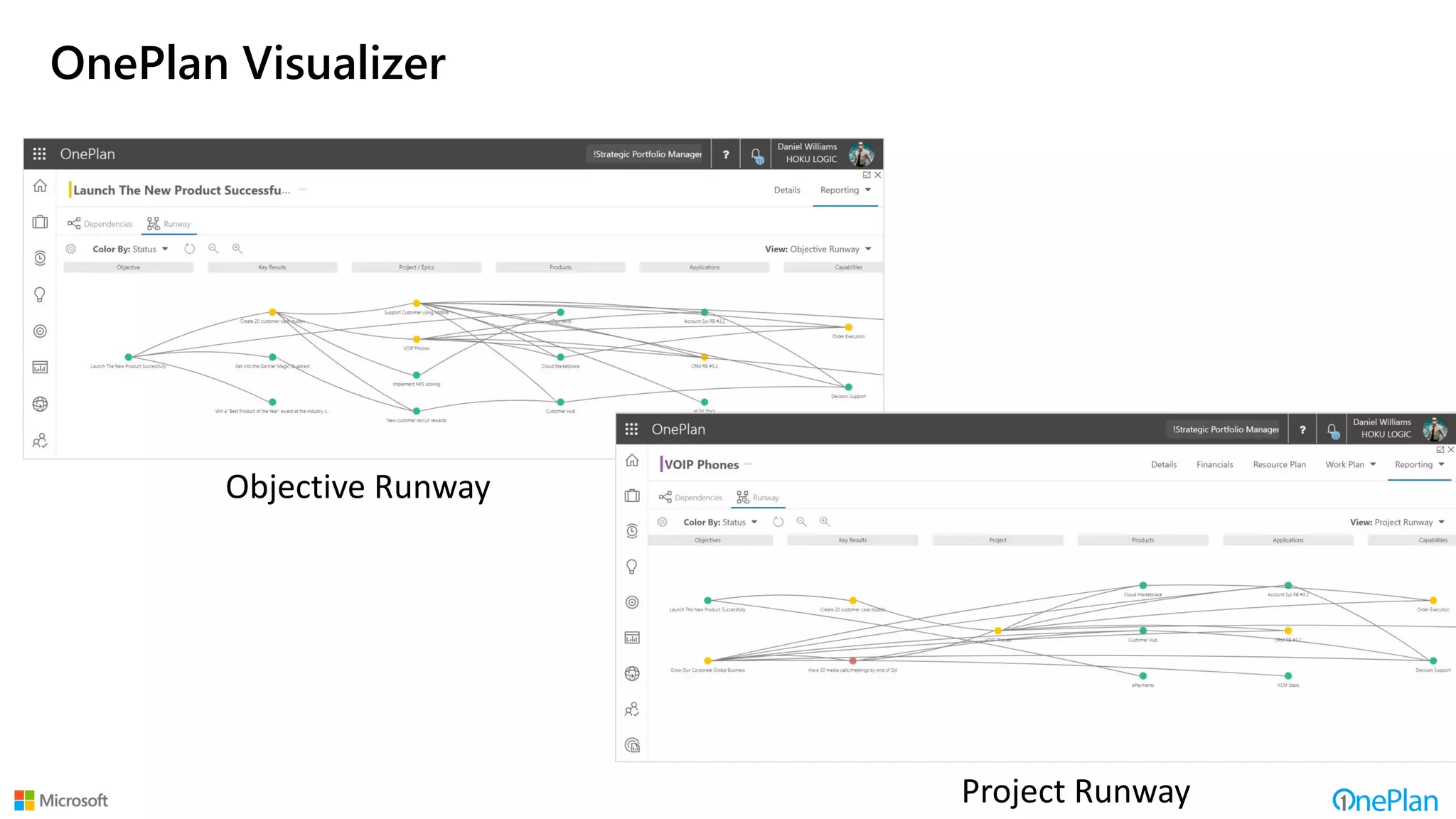Click globe icon in VOIP Phones sidebar
Viewport: 1456px width, 819px height.
[632, 673]
